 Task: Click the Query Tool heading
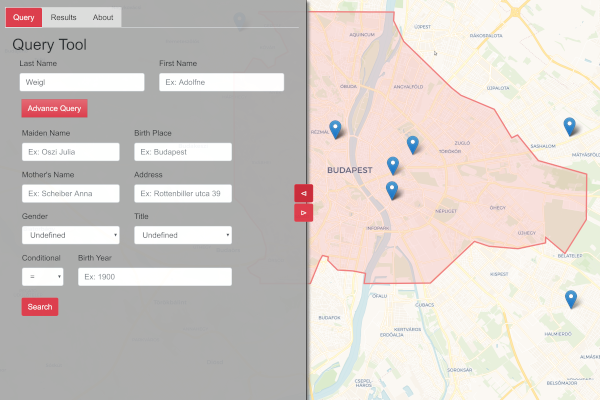[x=49, y=45]
